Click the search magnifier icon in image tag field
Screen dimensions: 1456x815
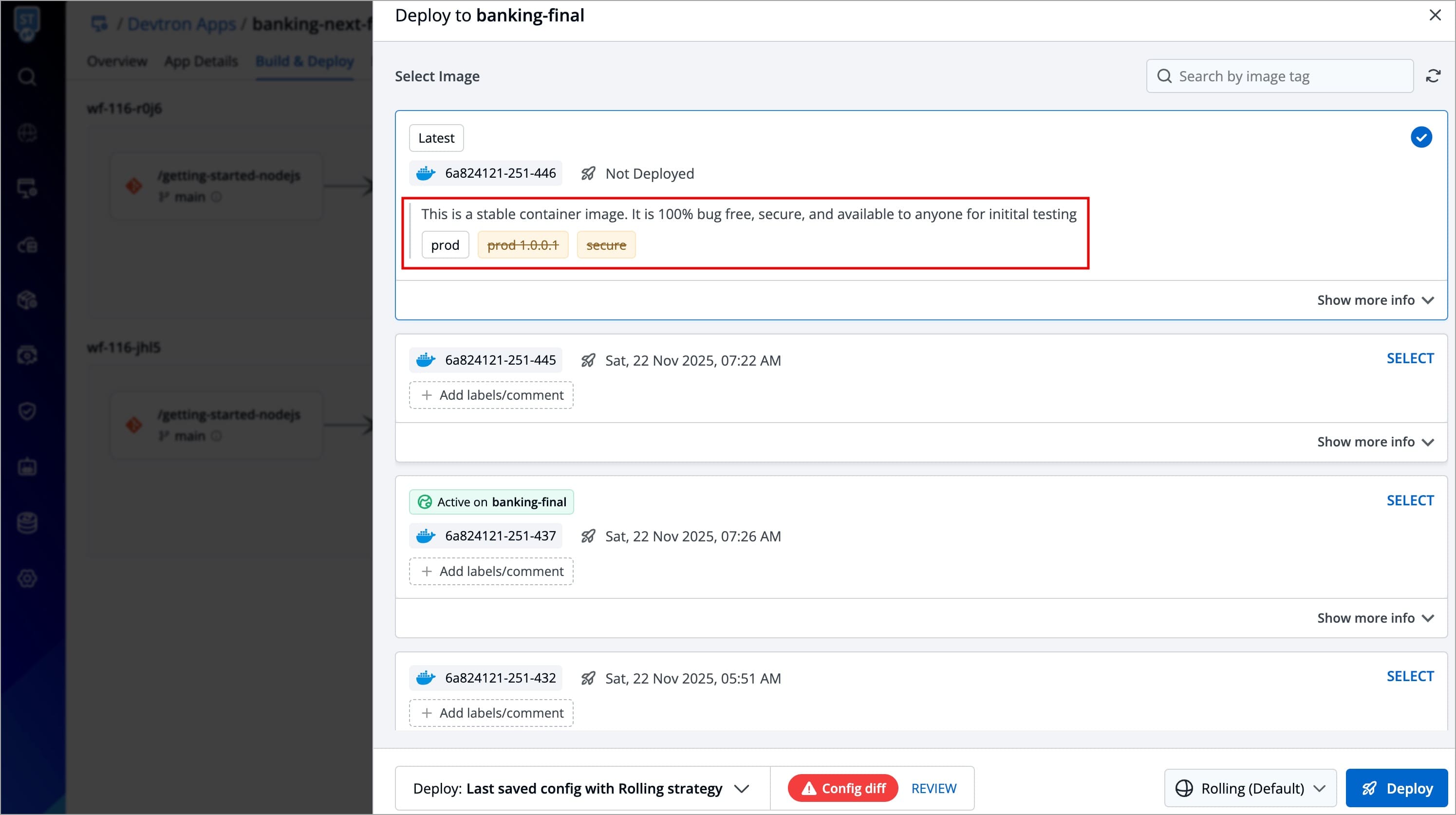1164,76
